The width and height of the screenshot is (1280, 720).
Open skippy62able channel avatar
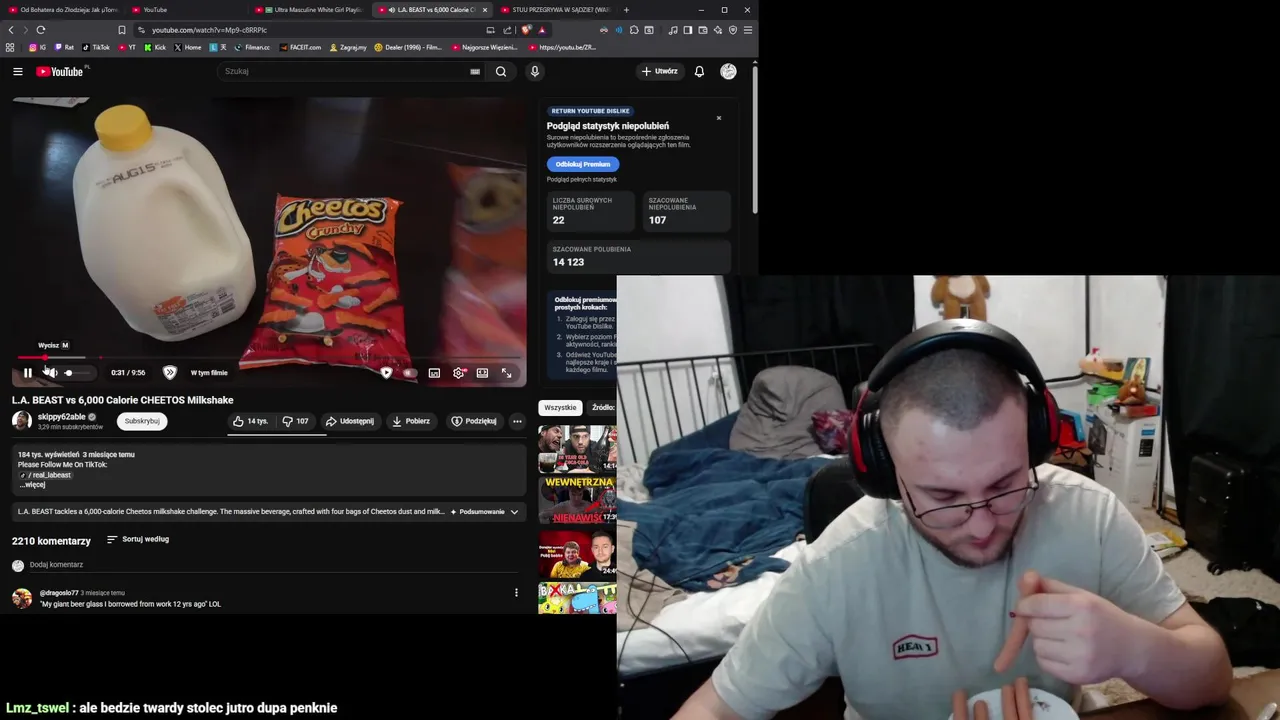(x=21, y=421)
